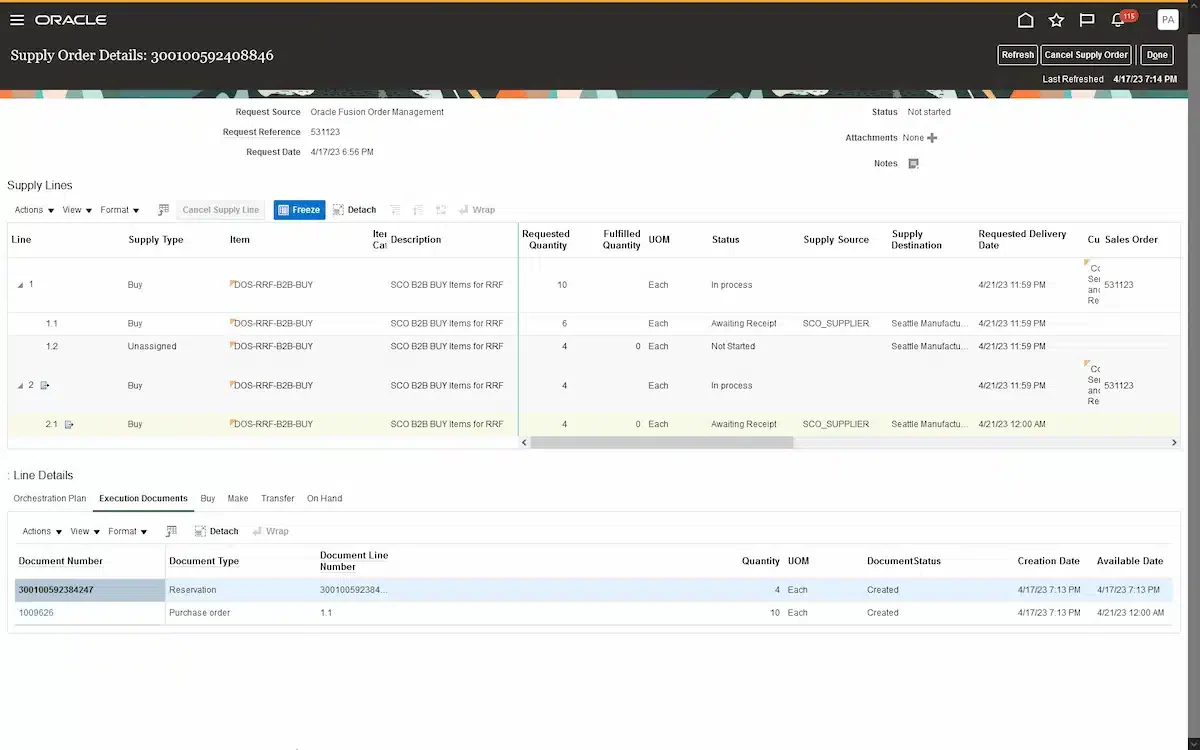Click Requested Quantity column header
Viewport: 1200px width, 750px height.
coord(546,240)
